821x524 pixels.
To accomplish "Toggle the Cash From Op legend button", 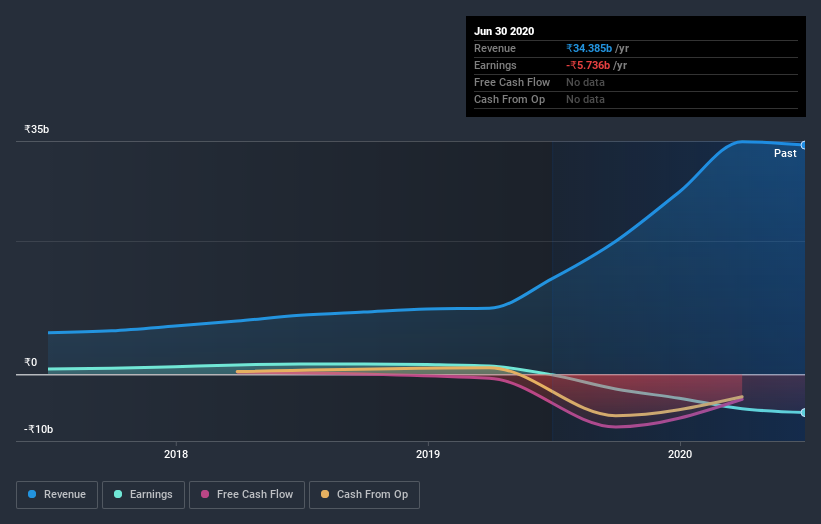I will click(364, 495).
